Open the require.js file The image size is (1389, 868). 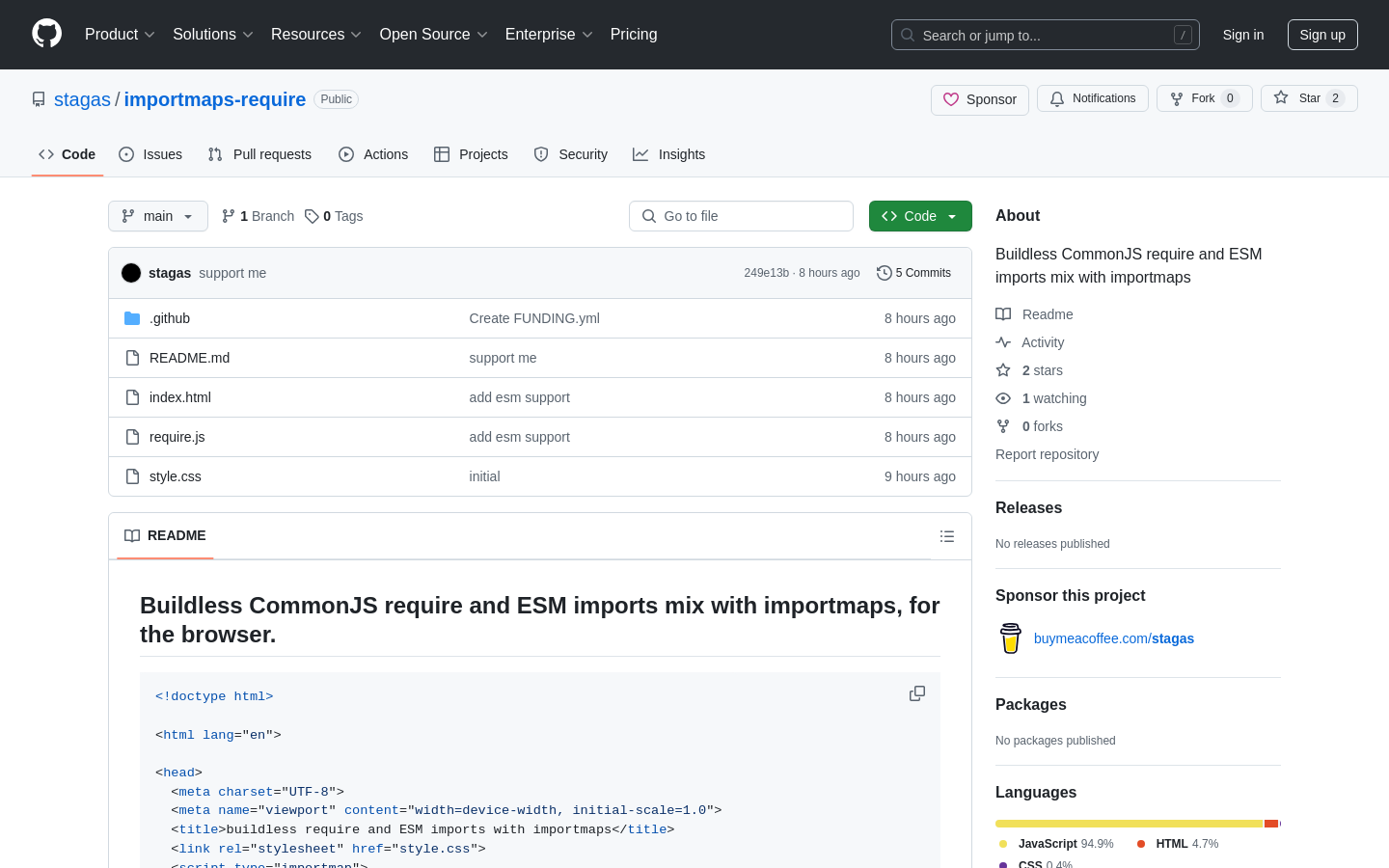[x=177, y=437]
